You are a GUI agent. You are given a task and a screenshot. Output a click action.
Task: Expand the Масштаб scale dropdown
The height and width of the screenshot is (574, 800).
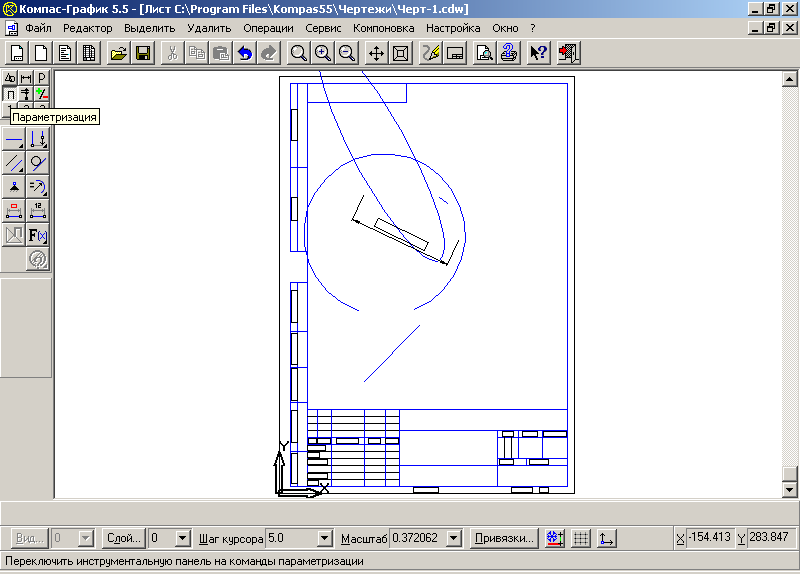coord(454,538)
